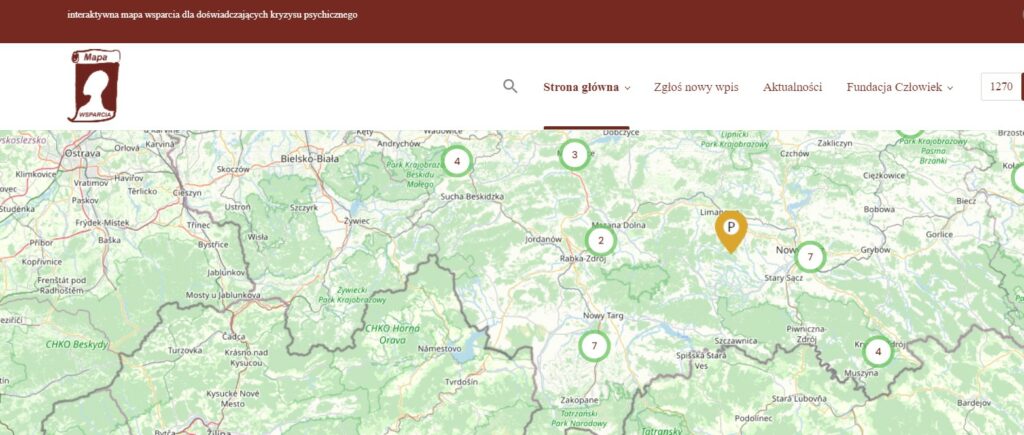The image size is (1024, 435).
Task: Click the Zakopane label on map
Action: pos(579,400)
